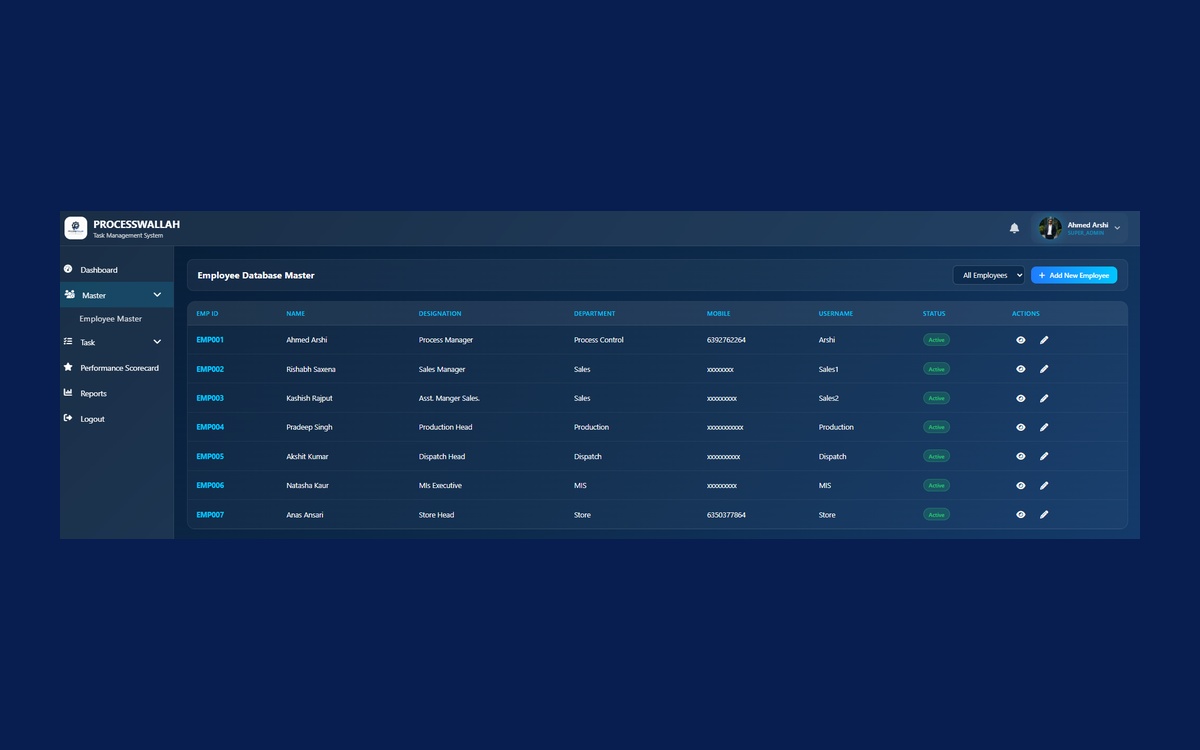1200x750 pixels.
Task: Select the Process Control department cell
Action: pos(599,340)
